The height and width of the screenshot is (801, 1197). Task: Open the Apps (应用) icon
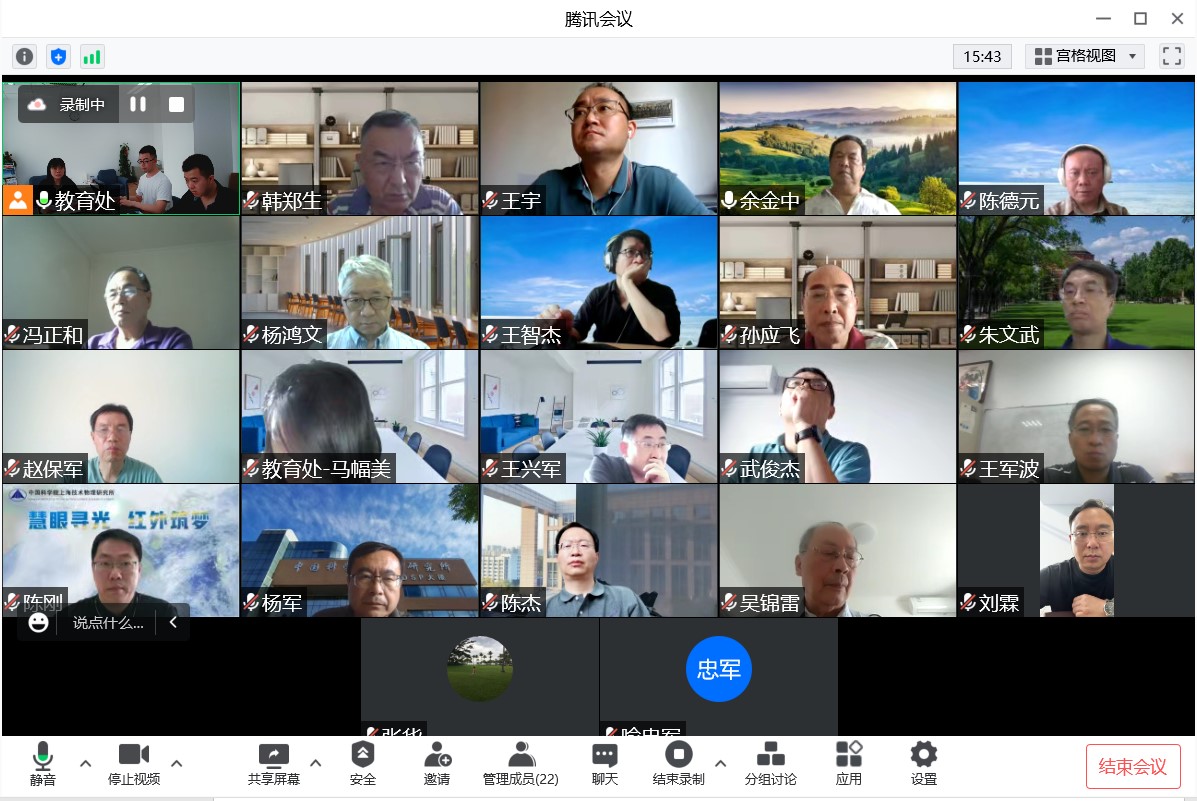pyautogui.click(x=849, y=764)
